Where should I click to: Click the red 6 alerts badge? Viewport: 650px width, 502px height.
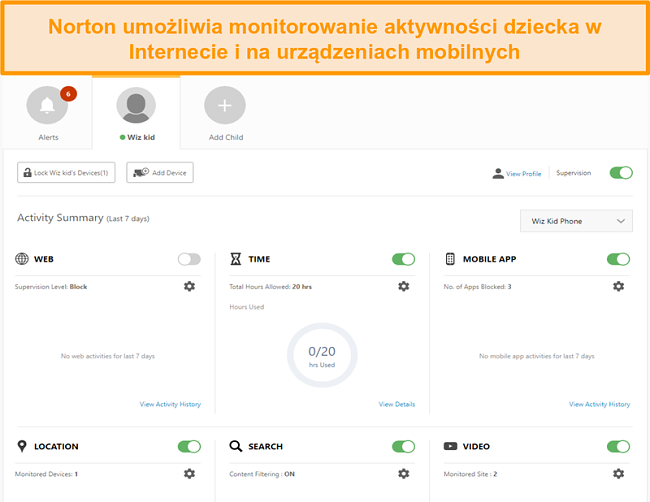point(68,94)
